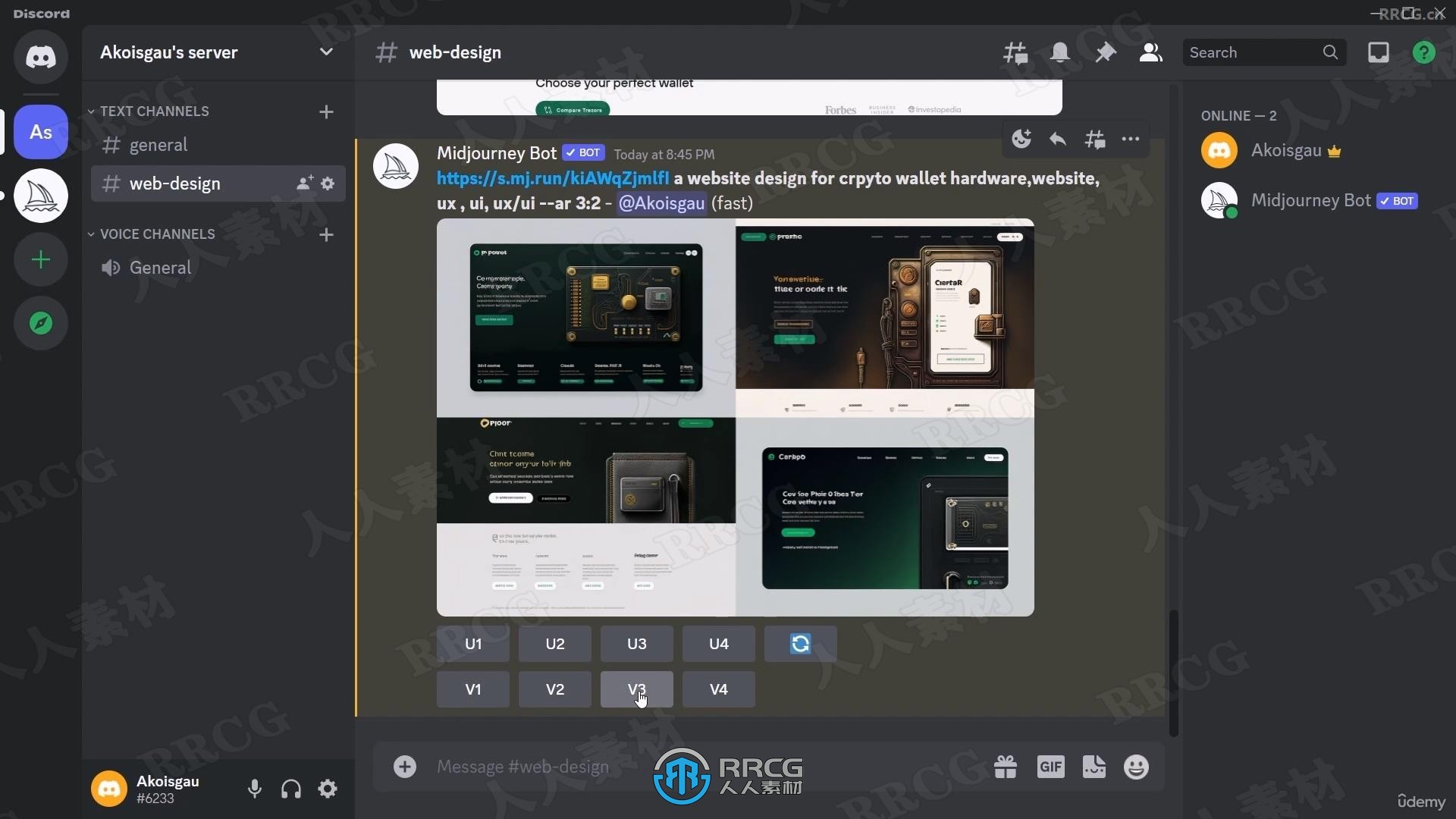Expand Akoisgau's server dropdown menu
The image size is (1456, 819).
click(x=326, y=52)
